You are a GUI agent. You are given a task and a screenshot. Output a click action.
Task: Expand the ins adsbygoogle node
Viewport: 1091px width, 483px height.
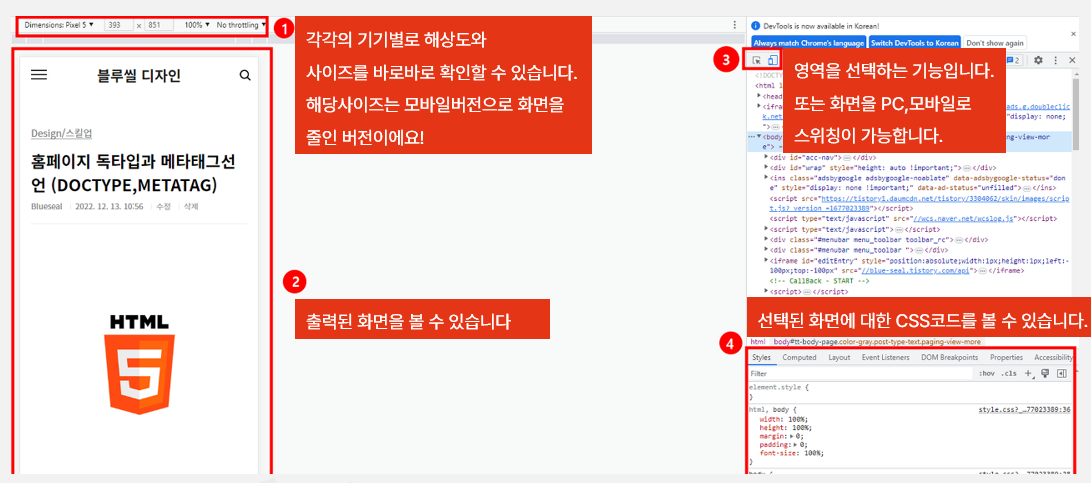pyautogui.click(x=766, y=177)
